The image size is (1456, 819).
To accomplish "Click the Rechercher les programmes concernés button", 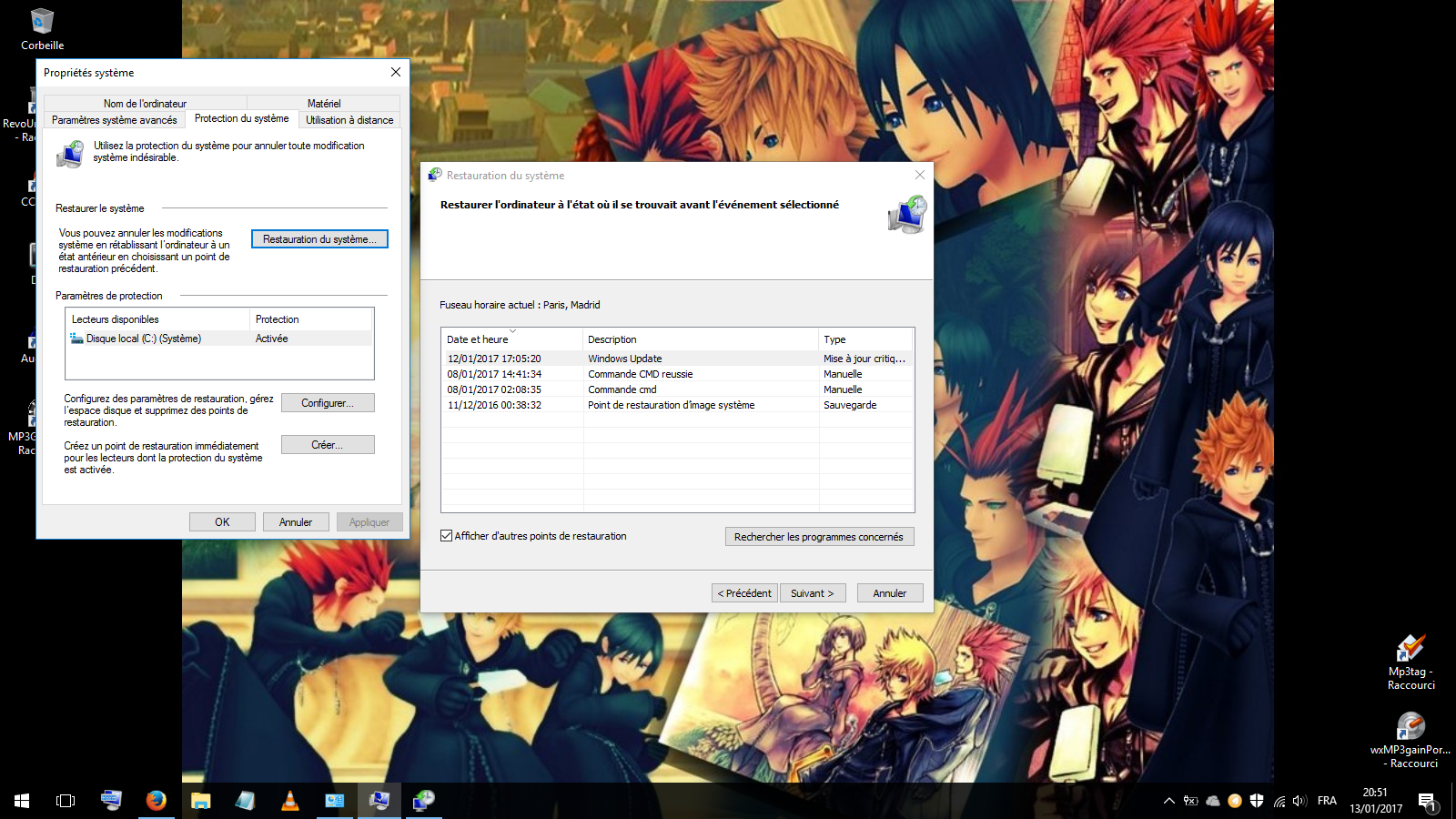I will [x=819, y=537].
